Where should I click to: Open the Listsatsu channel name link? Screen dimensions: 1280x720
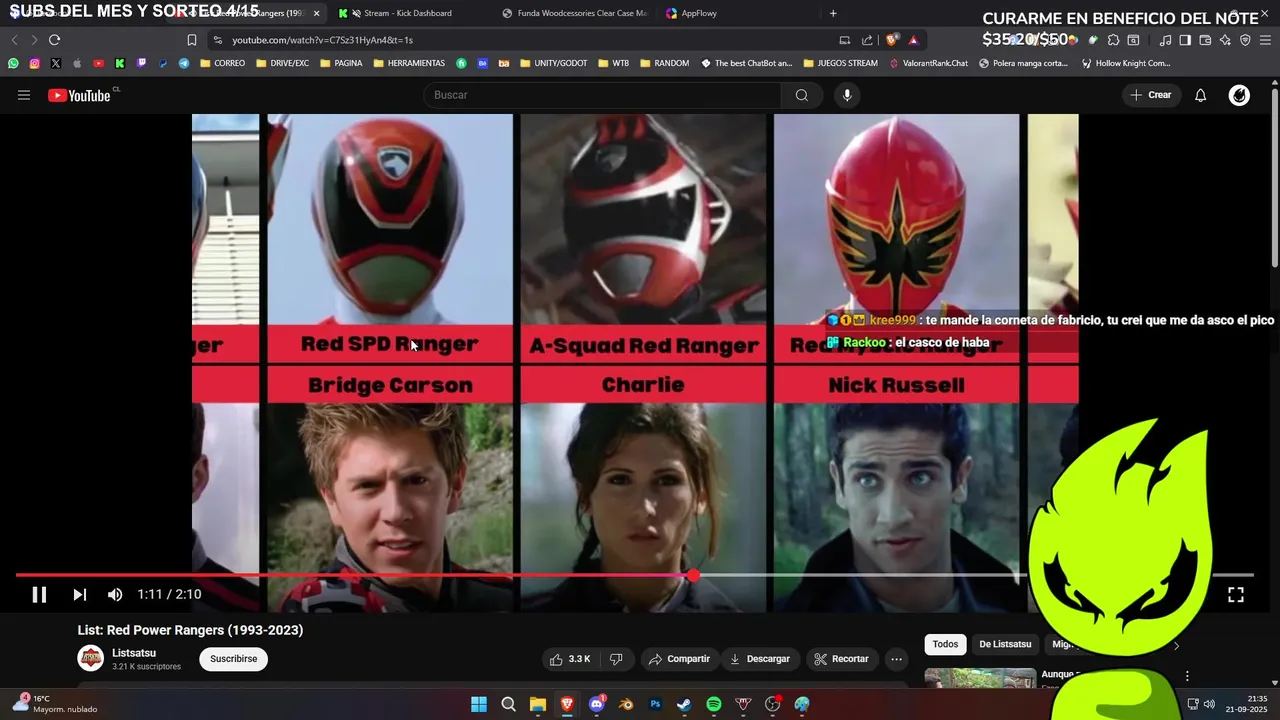pyautogui.click(x=134, y=653)
